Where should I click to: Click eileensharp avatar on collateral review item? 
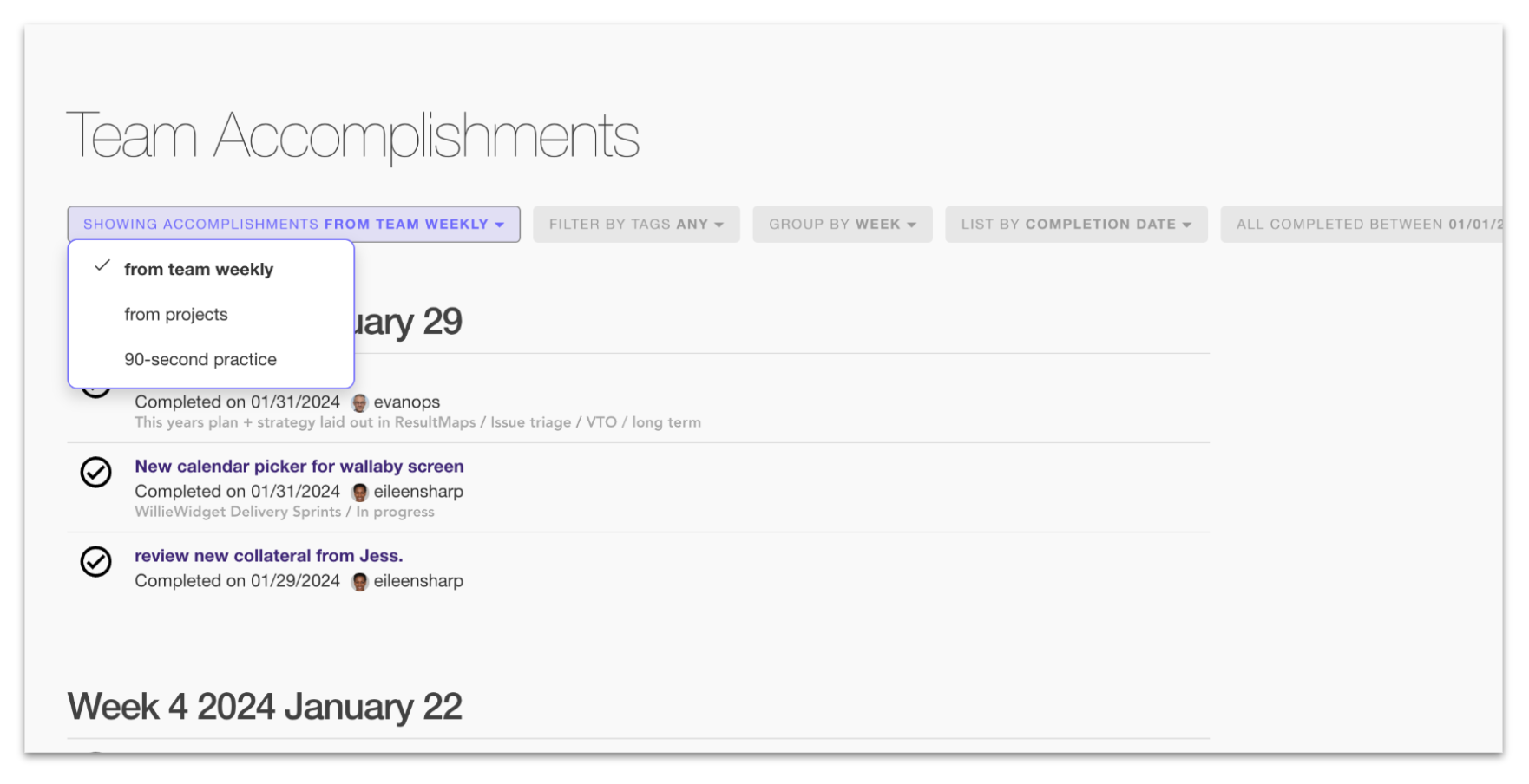[359, 582]
